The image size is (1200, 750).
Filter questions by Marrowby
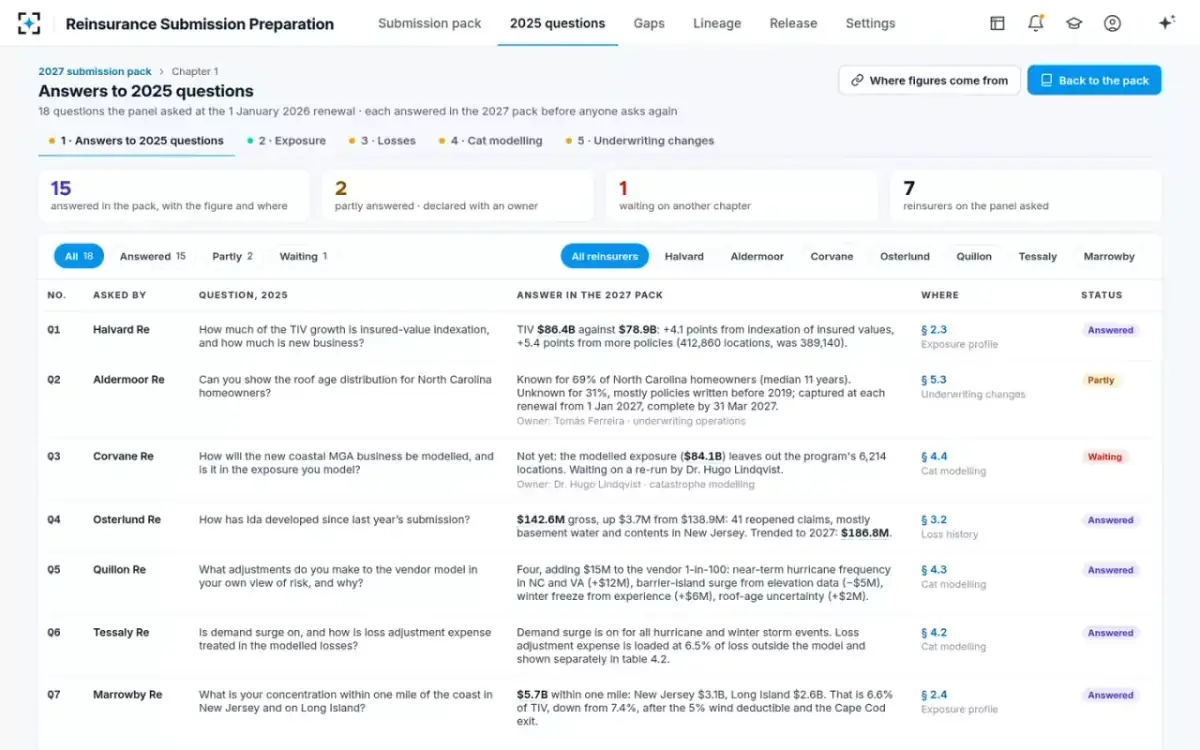(1109, 256)
